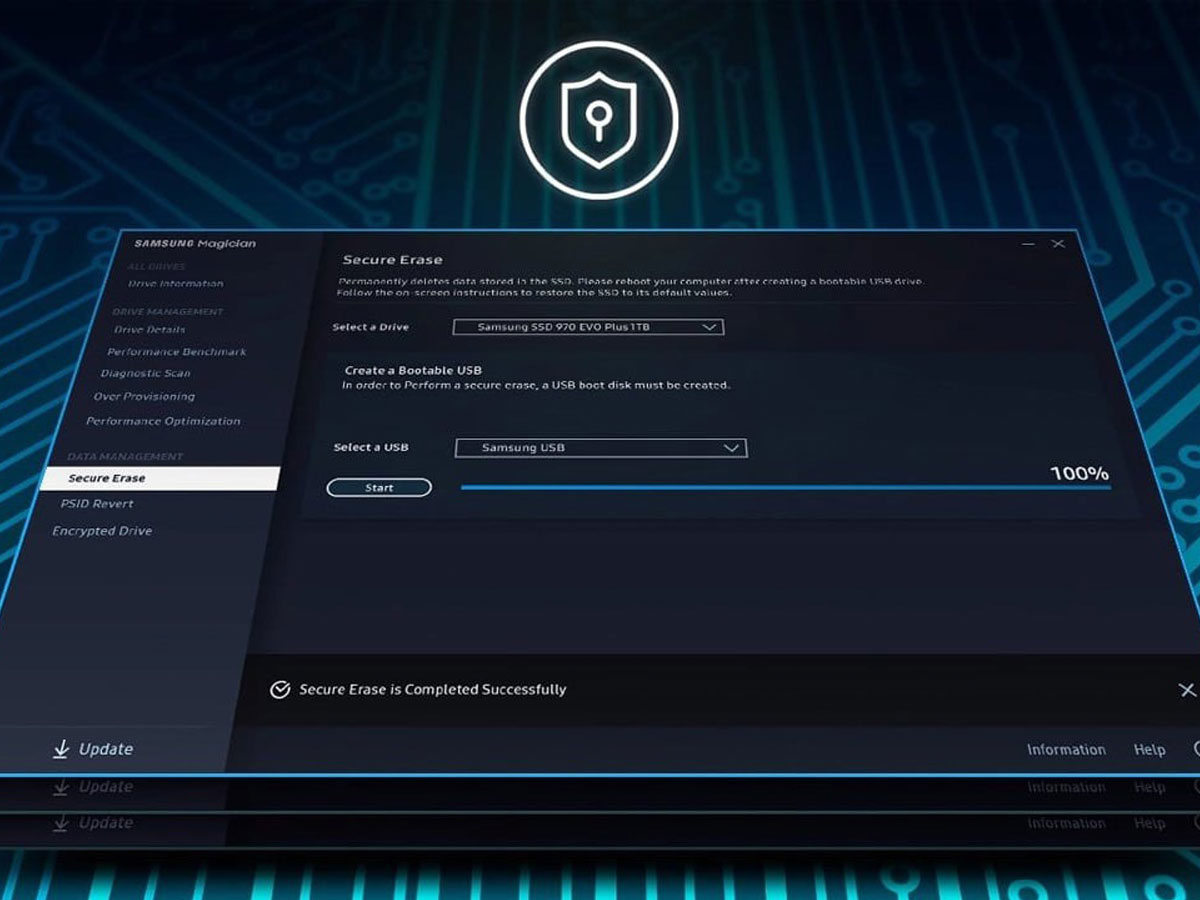Click the Samsung Magician logo
The height and width of the screenshot is (900, 1200).
coord(195,243)
